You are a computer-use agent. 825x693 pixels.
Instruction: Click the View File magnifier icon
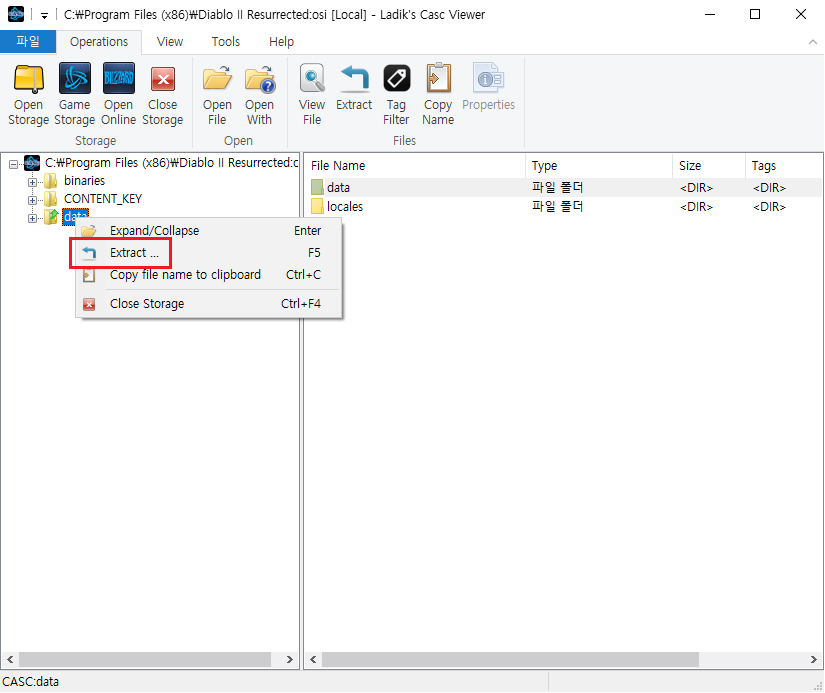click(x=312, y=79)
